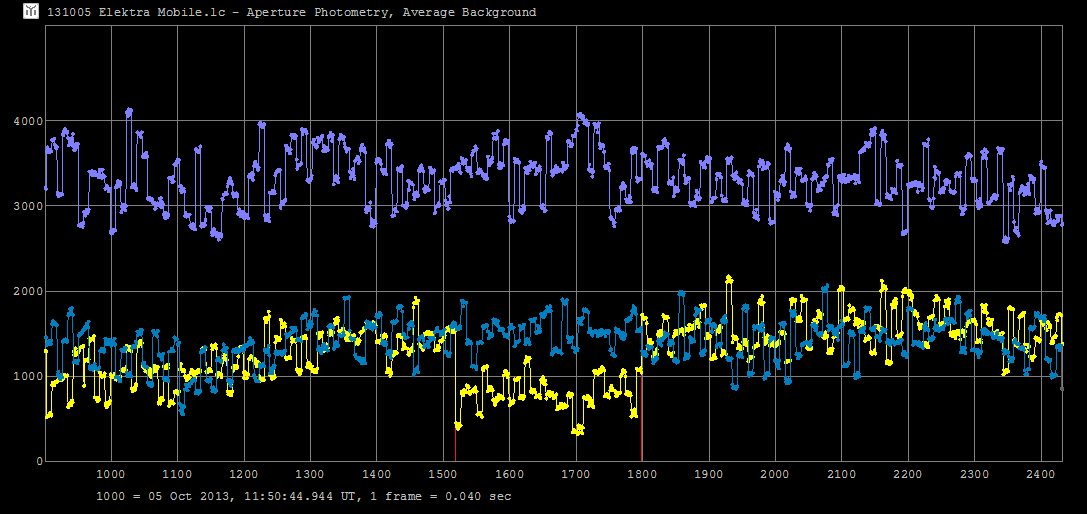The image size is (1087, 514).
Task: Click the x-axis frame label 1000
Action: pyautogui.click(x=110, y=475)
